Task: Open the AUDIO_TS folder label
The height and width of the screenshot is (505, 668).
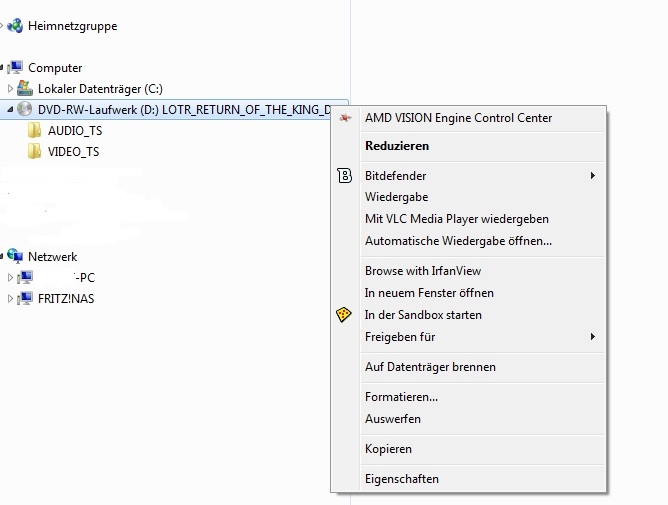Action: 75,130
